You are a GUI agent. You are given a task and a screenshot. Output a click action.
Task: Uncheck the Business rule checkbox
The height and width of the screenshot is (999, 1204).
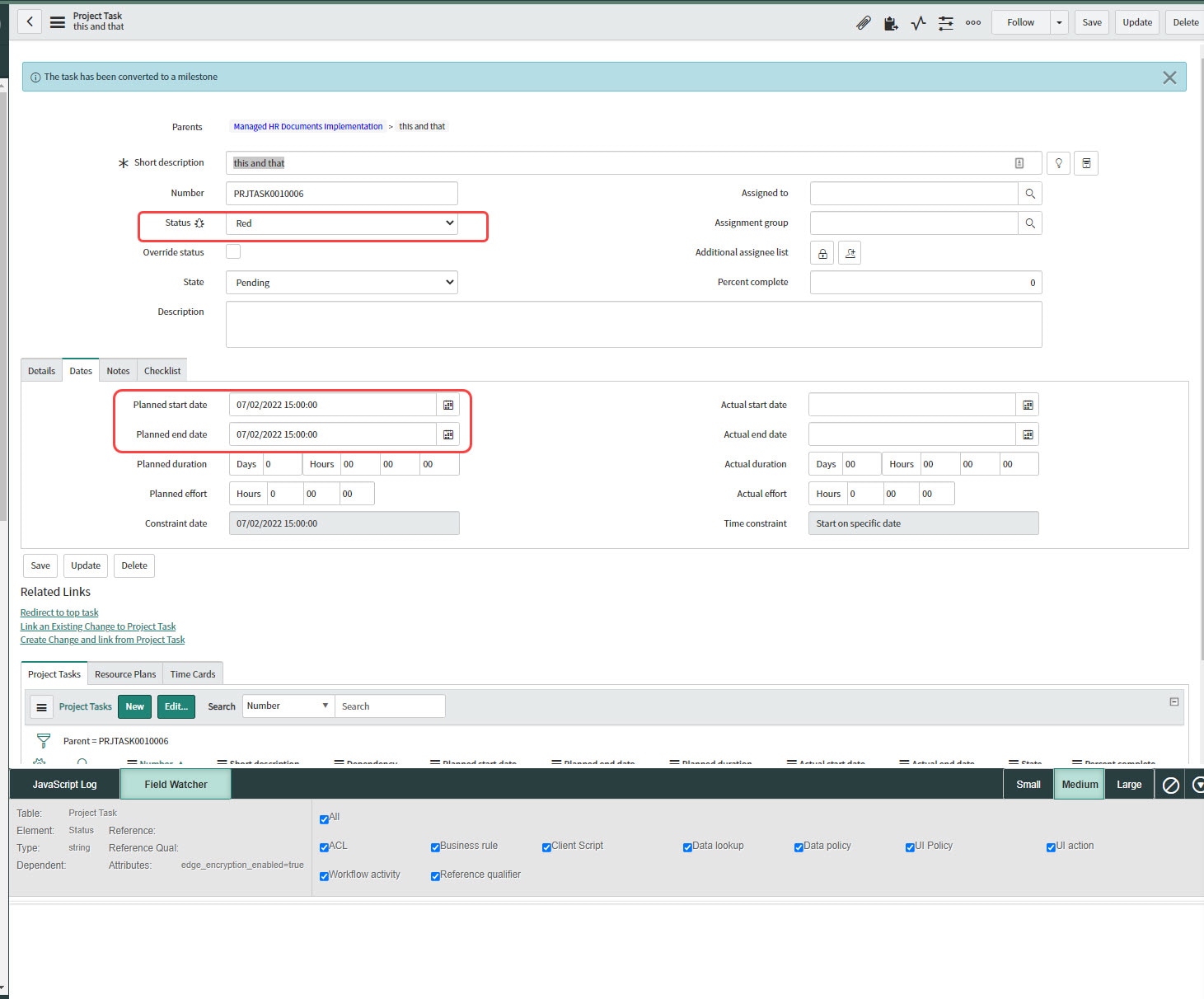click(x=435, y=847)
